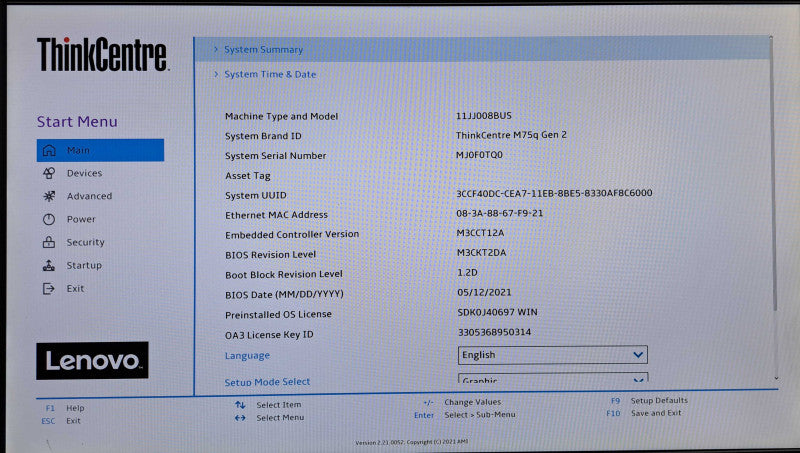The height and width of the screenshot is (453, 800).
Task: Click the Enter Select Sub-Menu hint
Action: (x=465, y=415)
